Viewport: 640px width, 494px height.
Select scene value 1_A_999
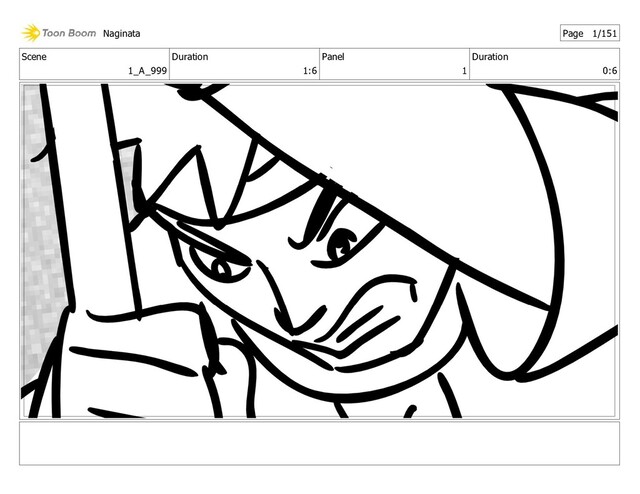pos(147,71)
